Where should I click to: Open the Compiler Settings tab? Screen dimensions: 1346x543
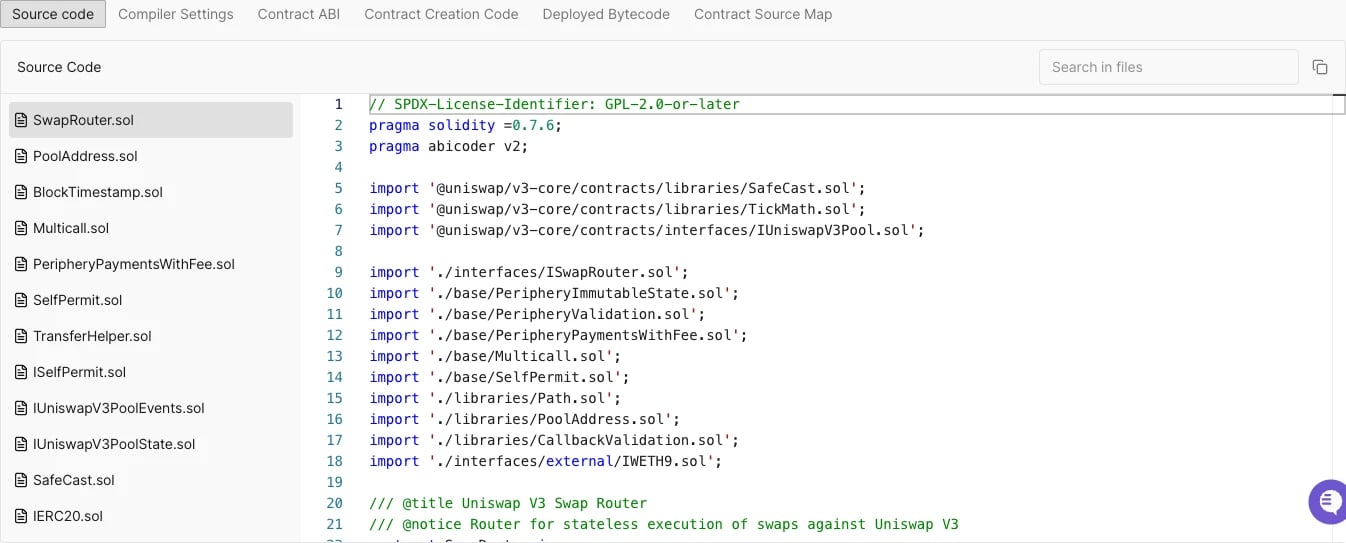point(176,14)
